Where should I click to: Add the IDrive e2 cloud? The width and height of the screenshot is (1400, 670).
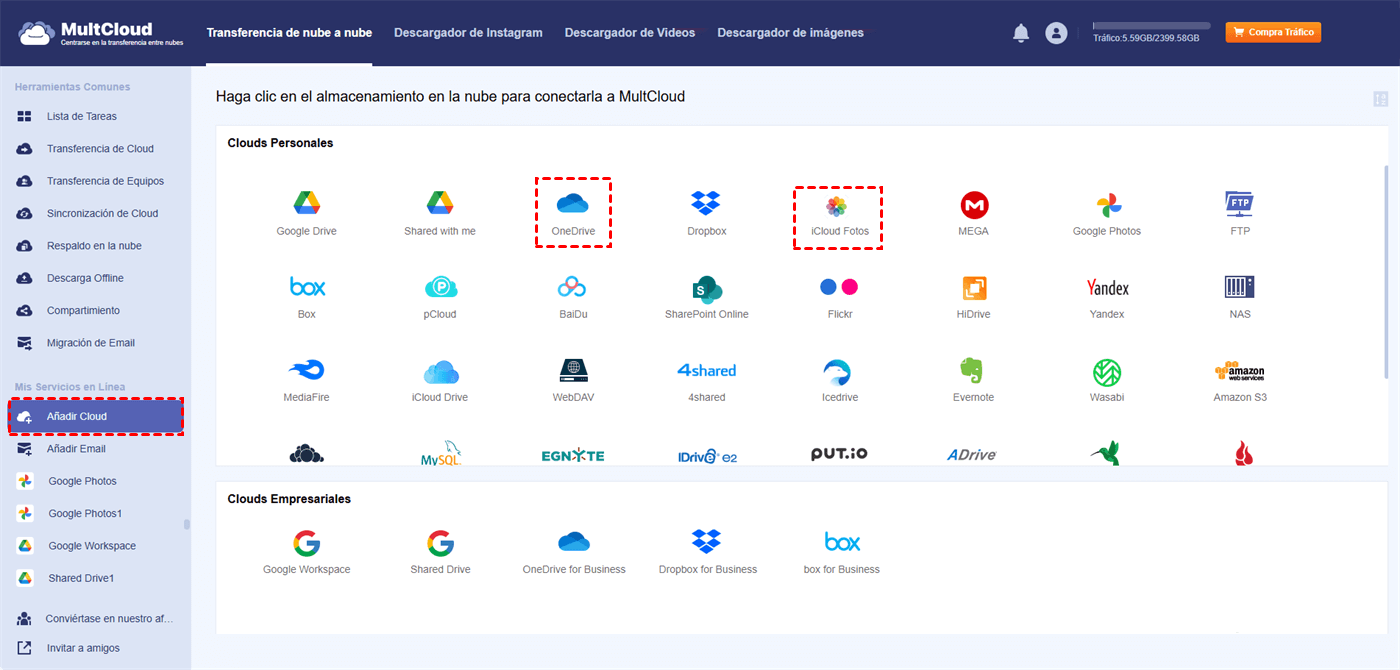coord(707,455)
